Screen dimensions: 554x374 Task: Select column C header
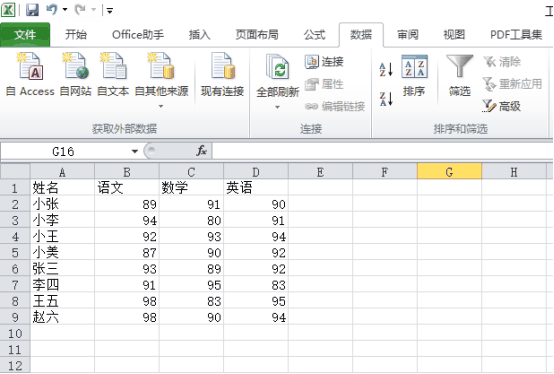coord(191,172)
